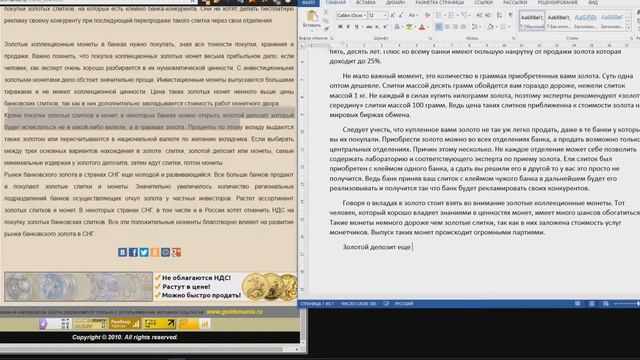
Task: Share via the Google+ icon on the web page
Action: click(x=176, y=252)
